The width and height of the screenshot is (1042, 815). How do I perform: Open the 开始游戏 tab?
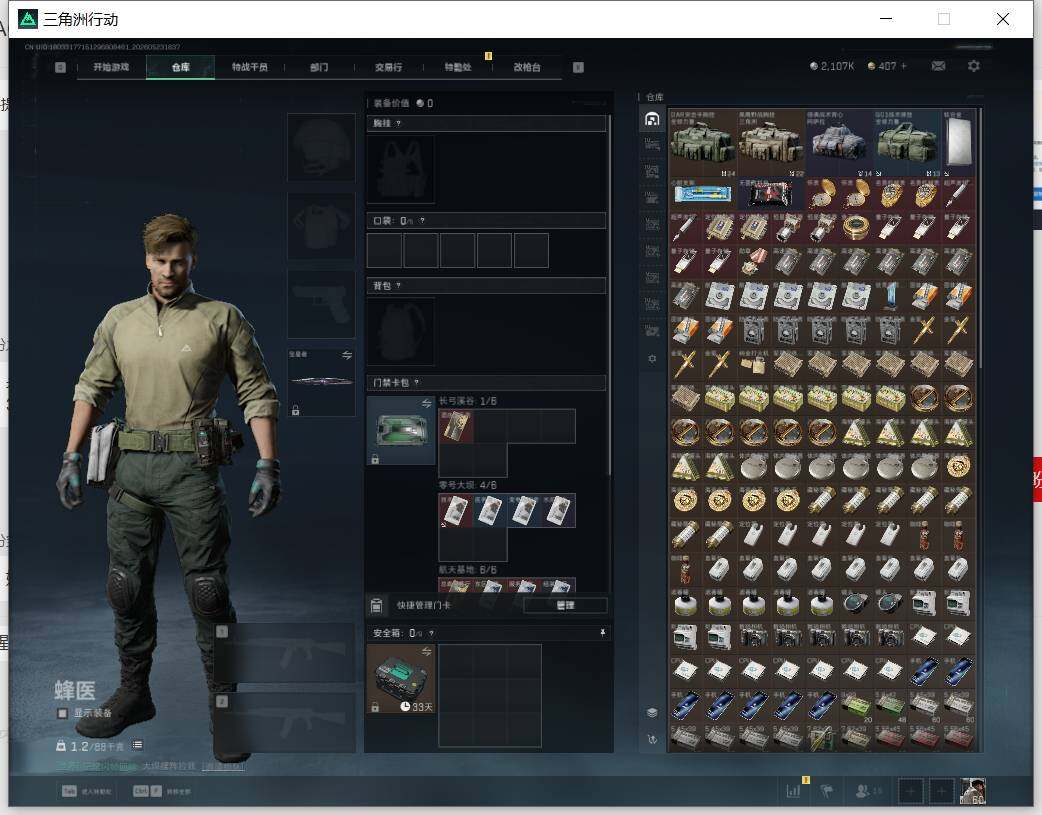[x=111, y=67]
